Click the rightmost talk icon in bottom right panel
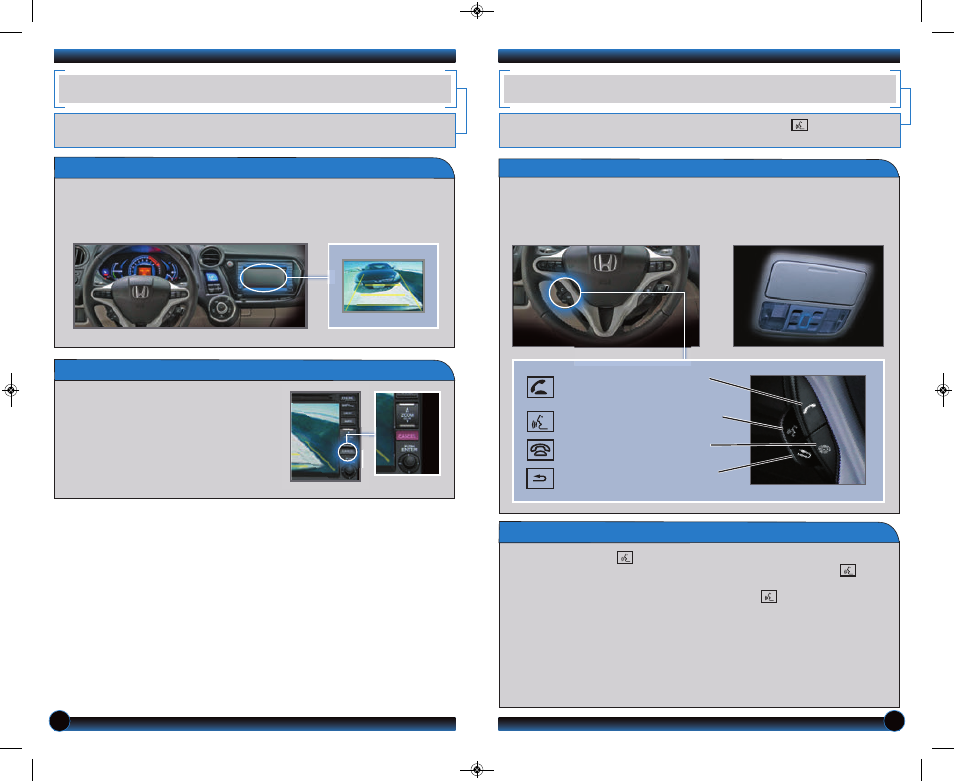954x781 pixels. pos(848,571)
